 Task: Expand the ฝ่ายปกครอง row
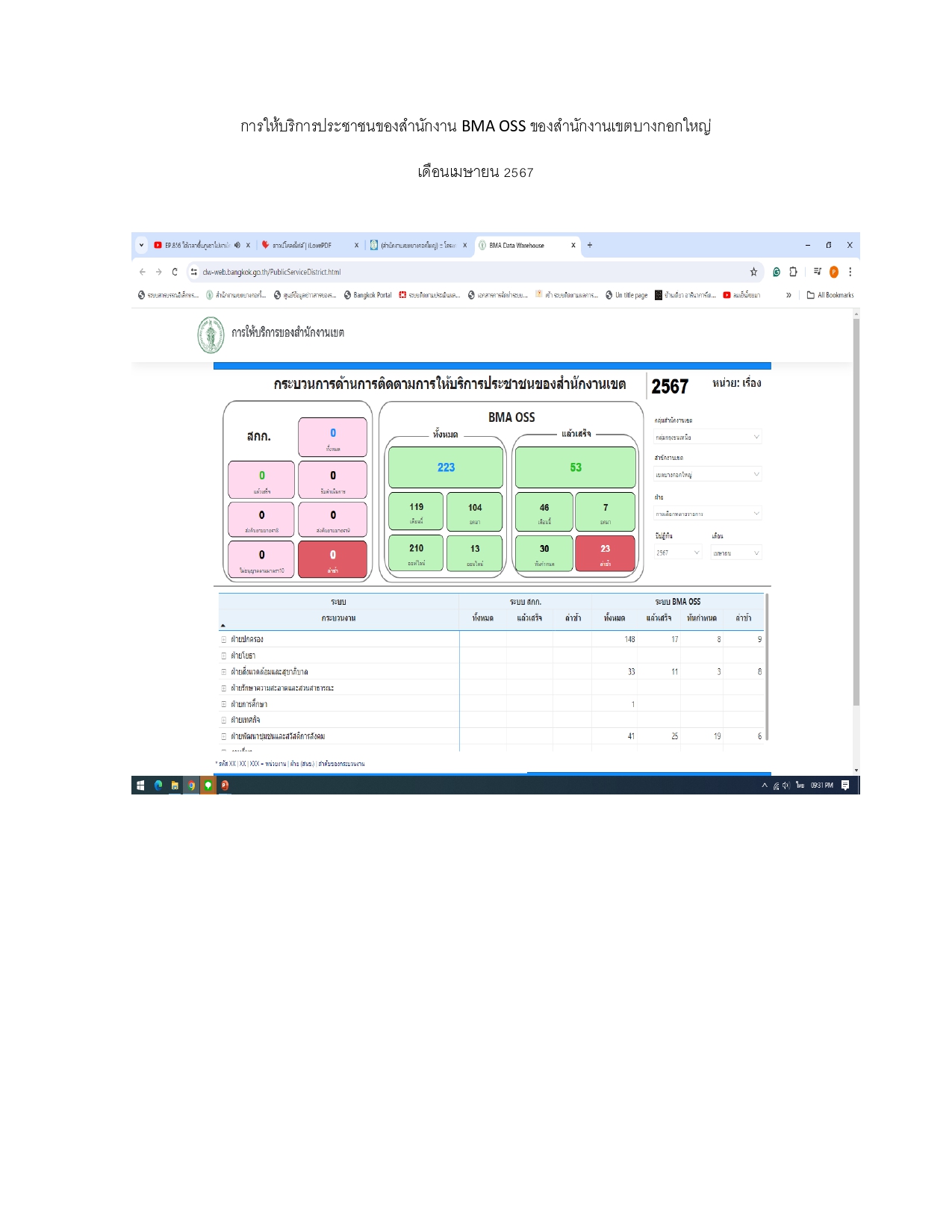[x=223, y=640]
